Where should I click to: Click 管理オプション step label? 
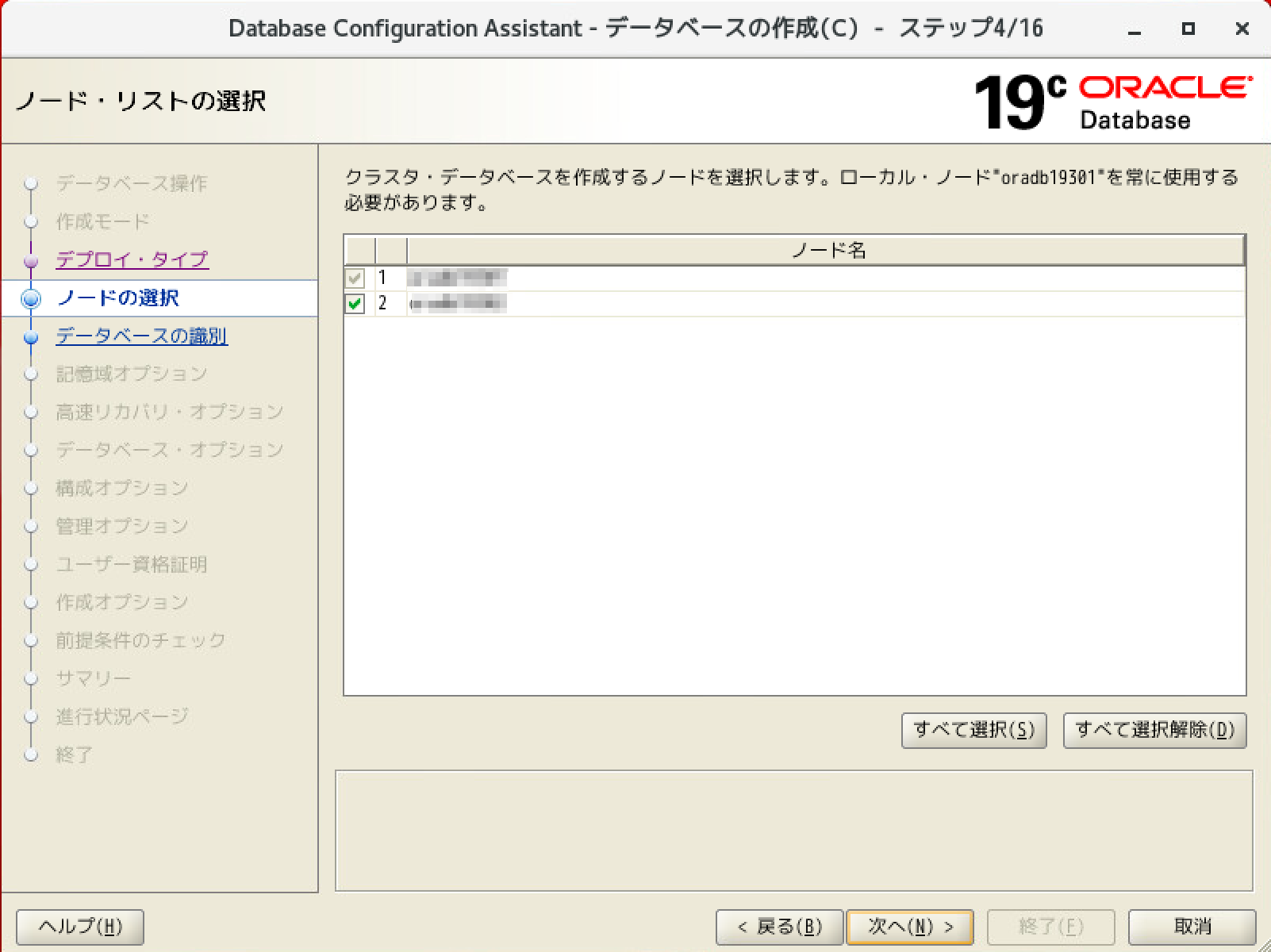click(122, 526)
